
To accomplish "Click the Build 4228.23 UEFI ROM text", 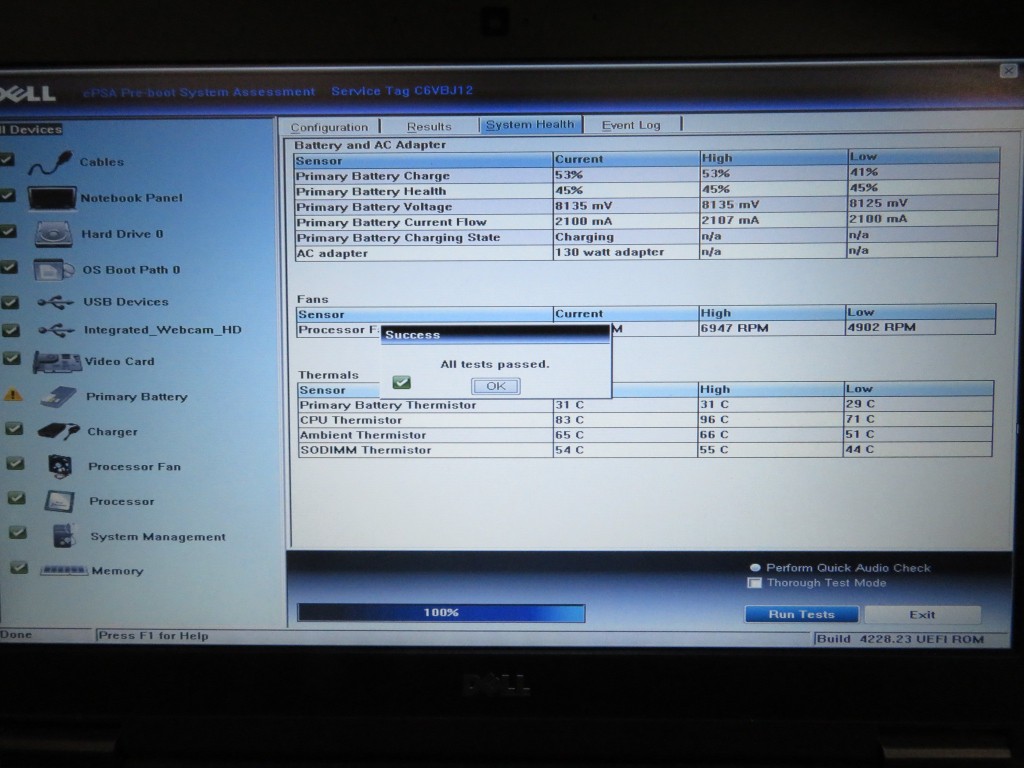I will (901, 639).
